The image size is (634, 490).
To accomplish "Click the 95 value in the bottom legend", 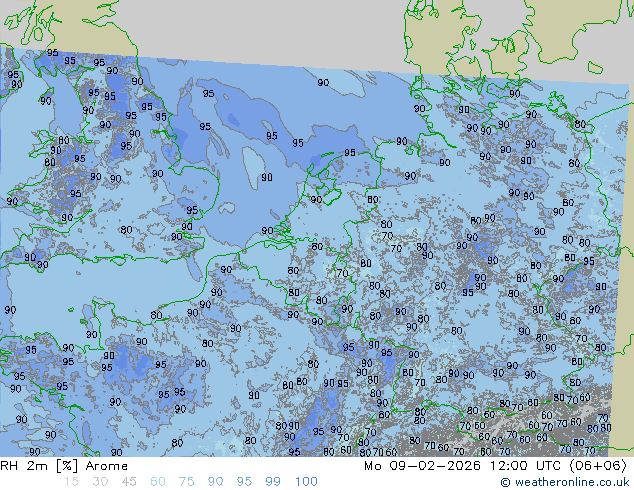I will click(x=245, y=482).
